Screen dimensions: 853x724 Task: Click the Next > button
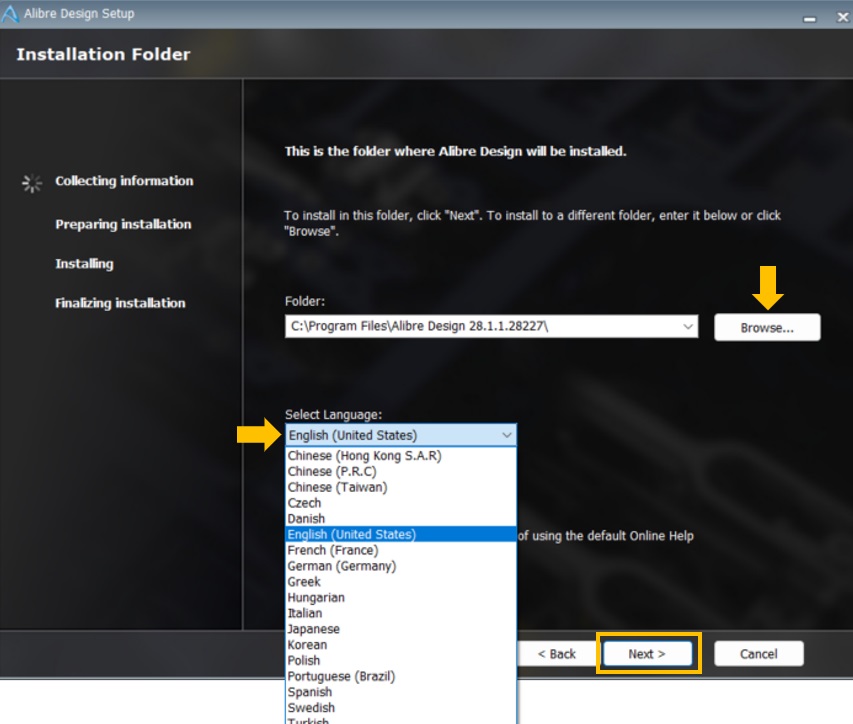click(647, 653)
